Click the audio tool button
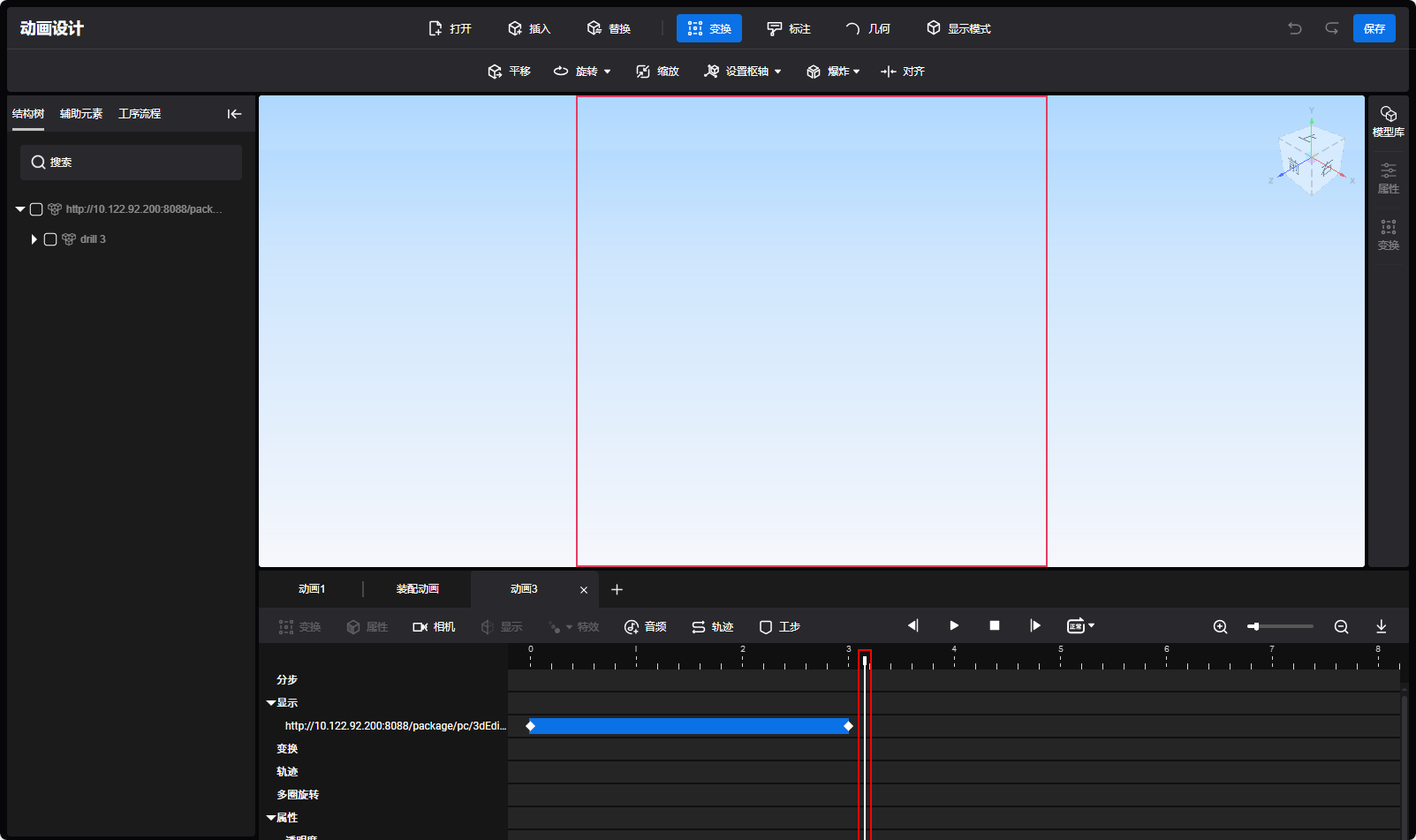This screenshot has width=1416, height=840. click(x=646, y=626)
